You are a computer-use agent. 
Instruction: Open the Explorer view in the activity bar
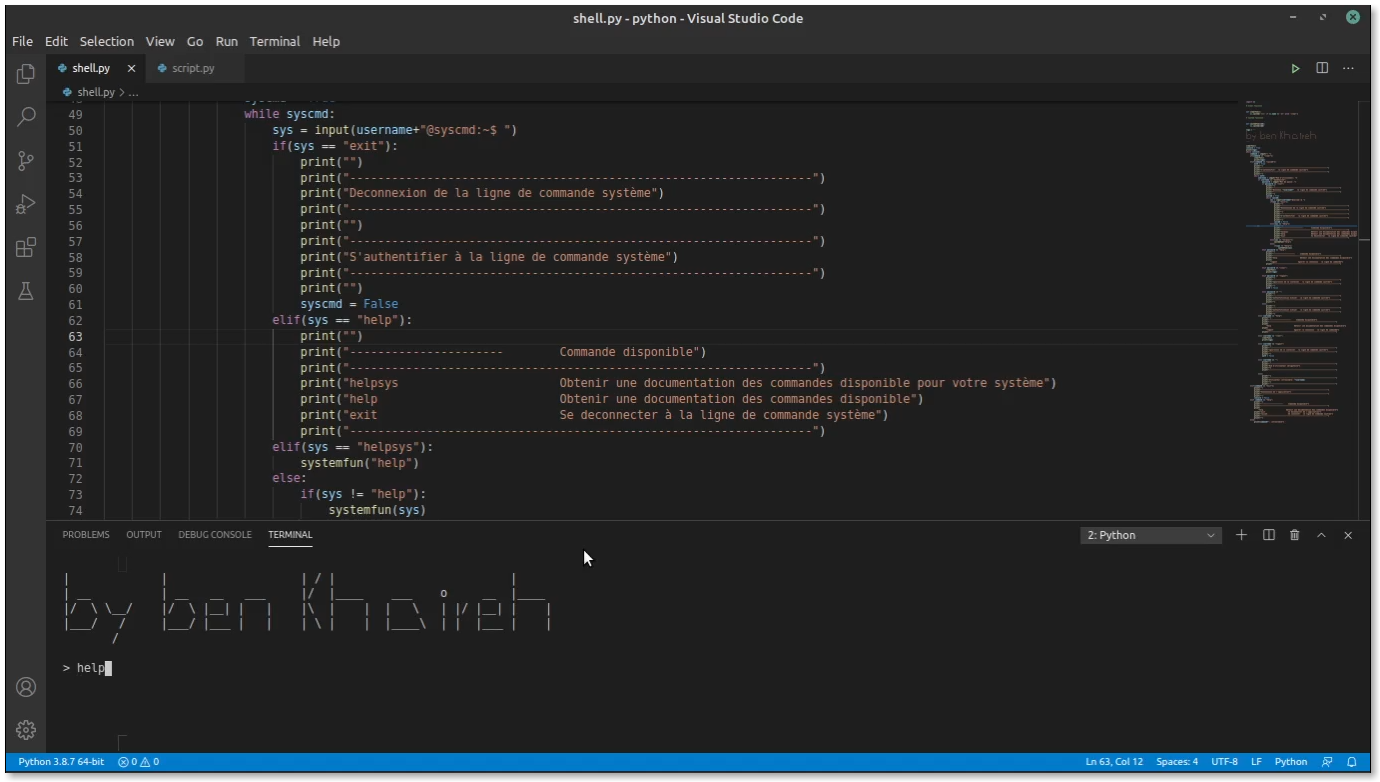tap(25, 73)
